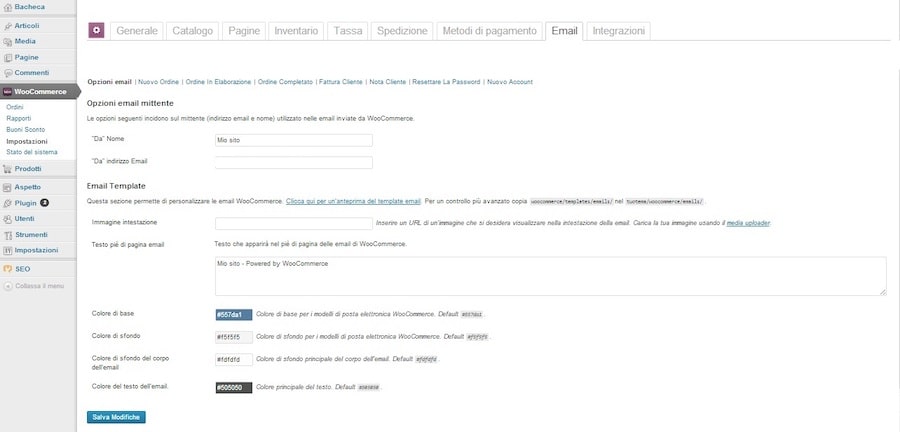Screen dimensions: 900x432
Task: Click the footer text area
Action: 550,276
